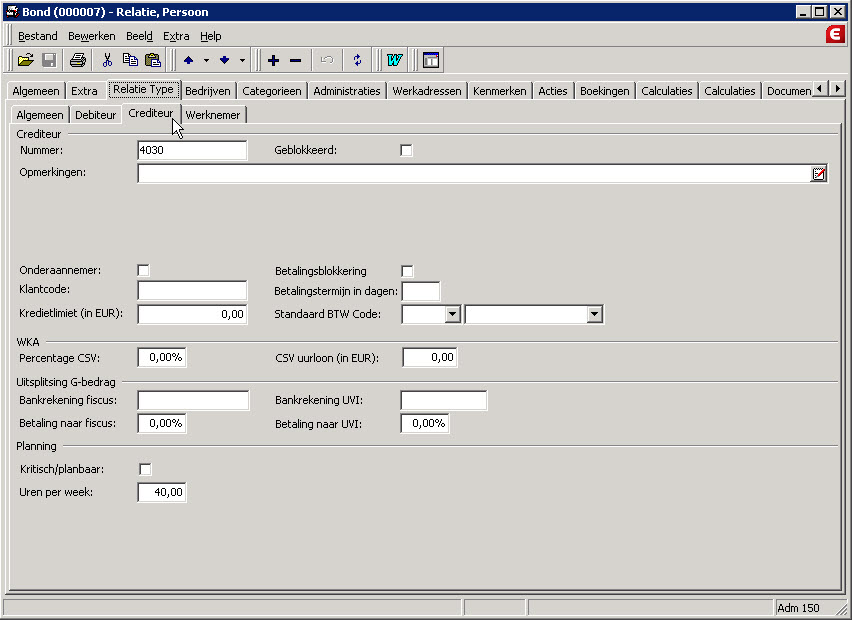Click the Percentage CSV field
The image size is (852, 620).
pos(162,358)
